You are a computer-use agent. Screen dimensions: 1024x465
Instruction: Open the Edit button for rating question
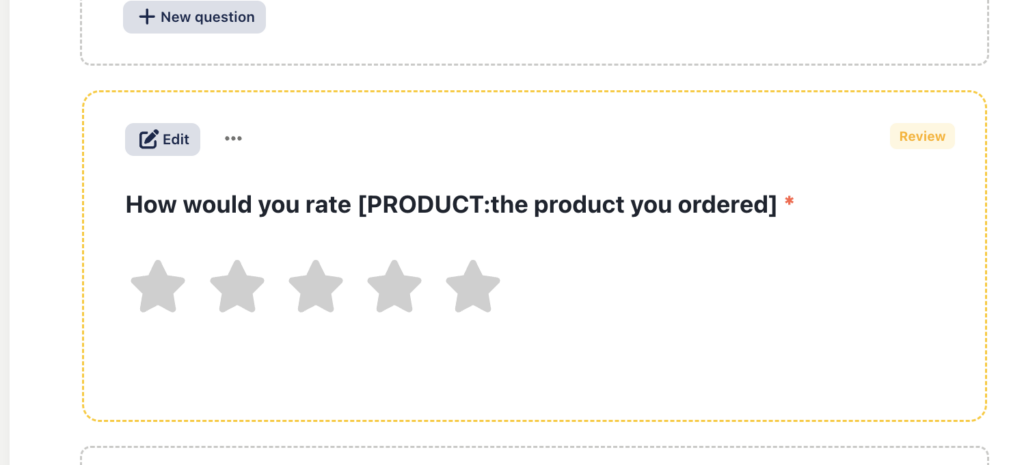click(163, 139)
